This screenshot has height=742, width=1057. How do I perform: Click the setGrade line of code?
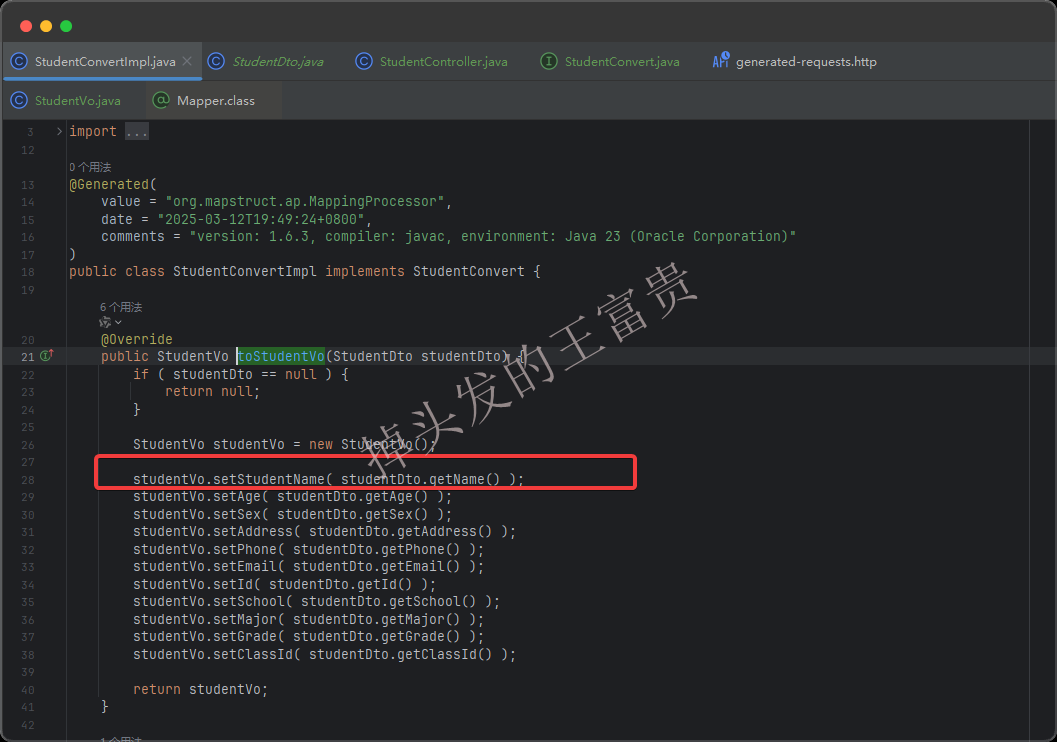(x=308, y=637)
